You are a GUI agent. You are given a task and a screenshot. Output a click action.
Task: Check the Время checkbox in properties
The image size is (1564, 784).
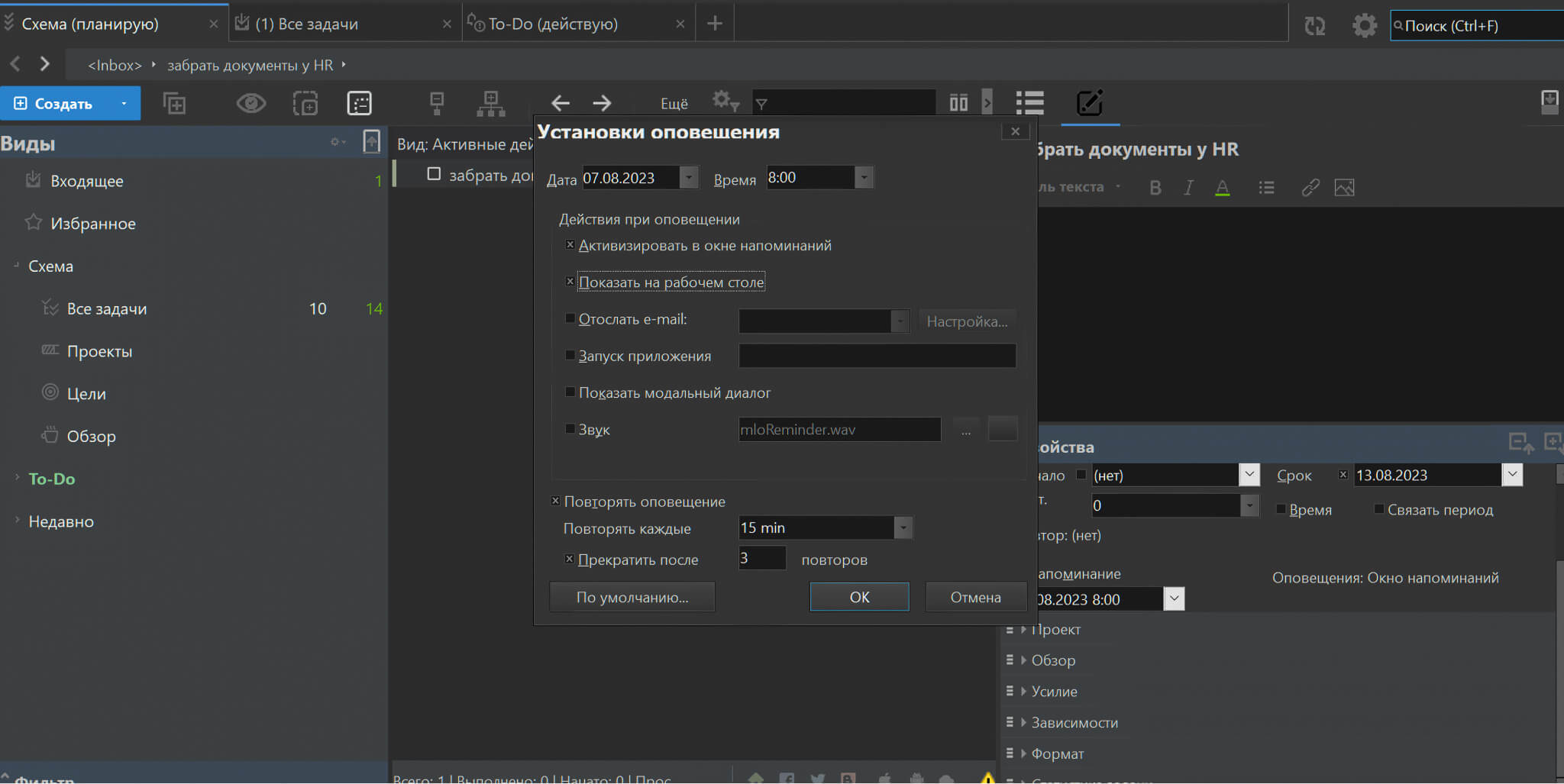tap(1281, 509)
